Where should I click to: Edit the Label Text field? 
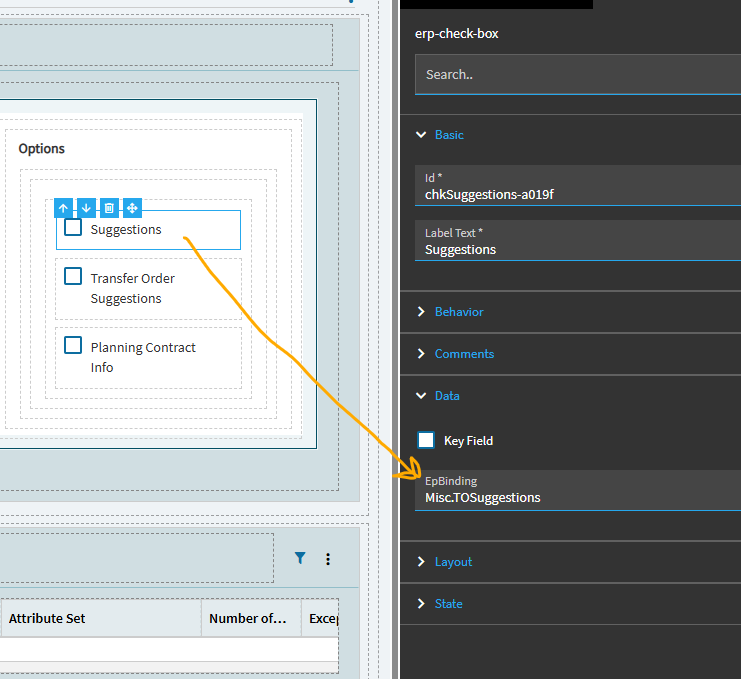click(x=578, y=241)
